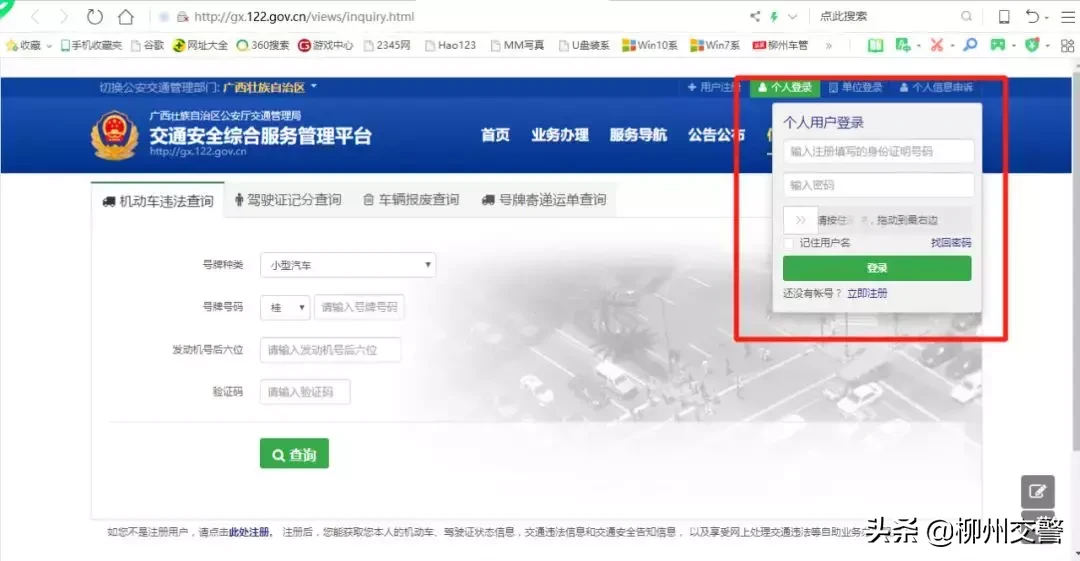
Task: Click the green 登录 button
Action: [x=877, y=268]
